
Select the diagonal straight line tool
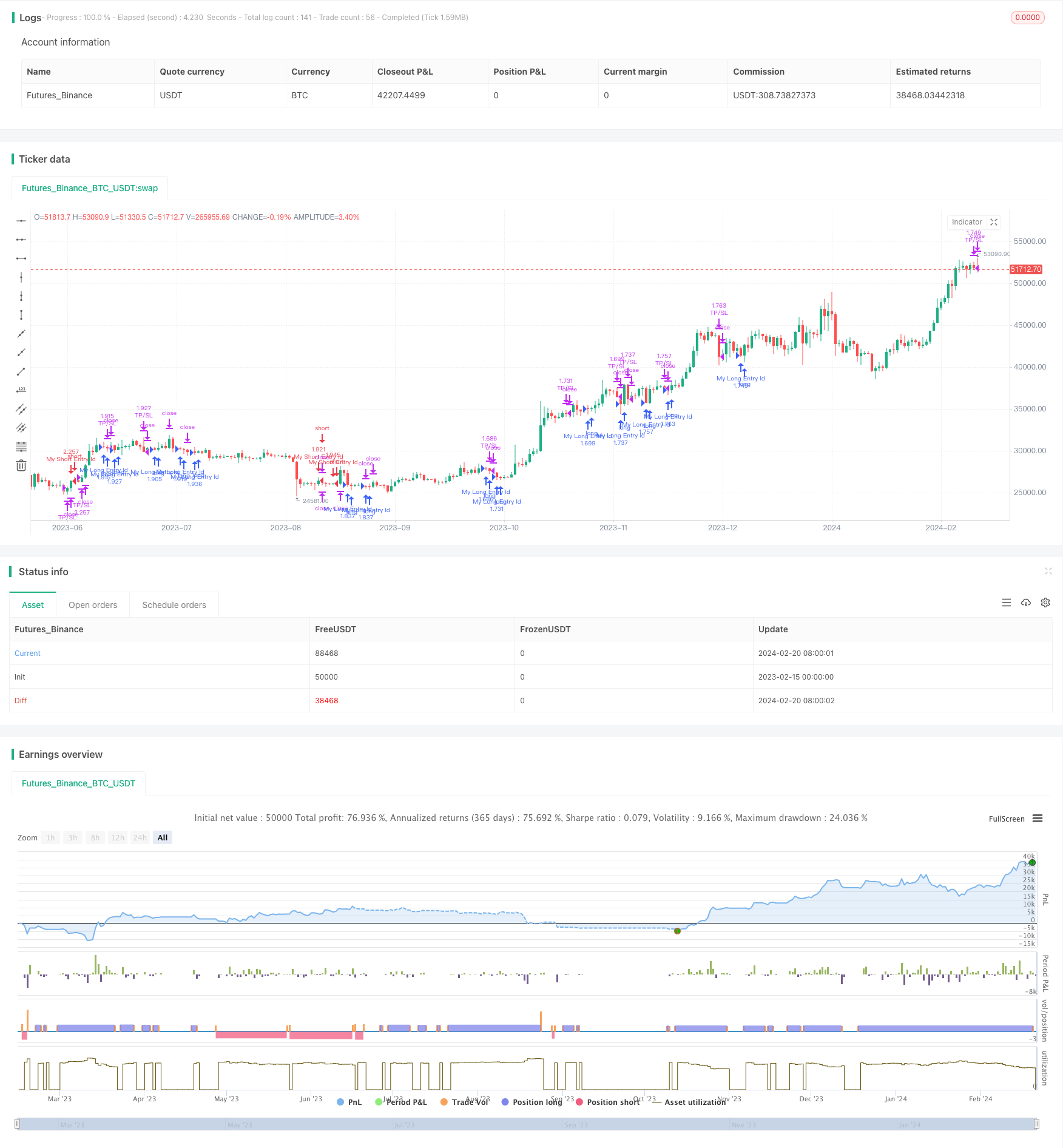21,334
